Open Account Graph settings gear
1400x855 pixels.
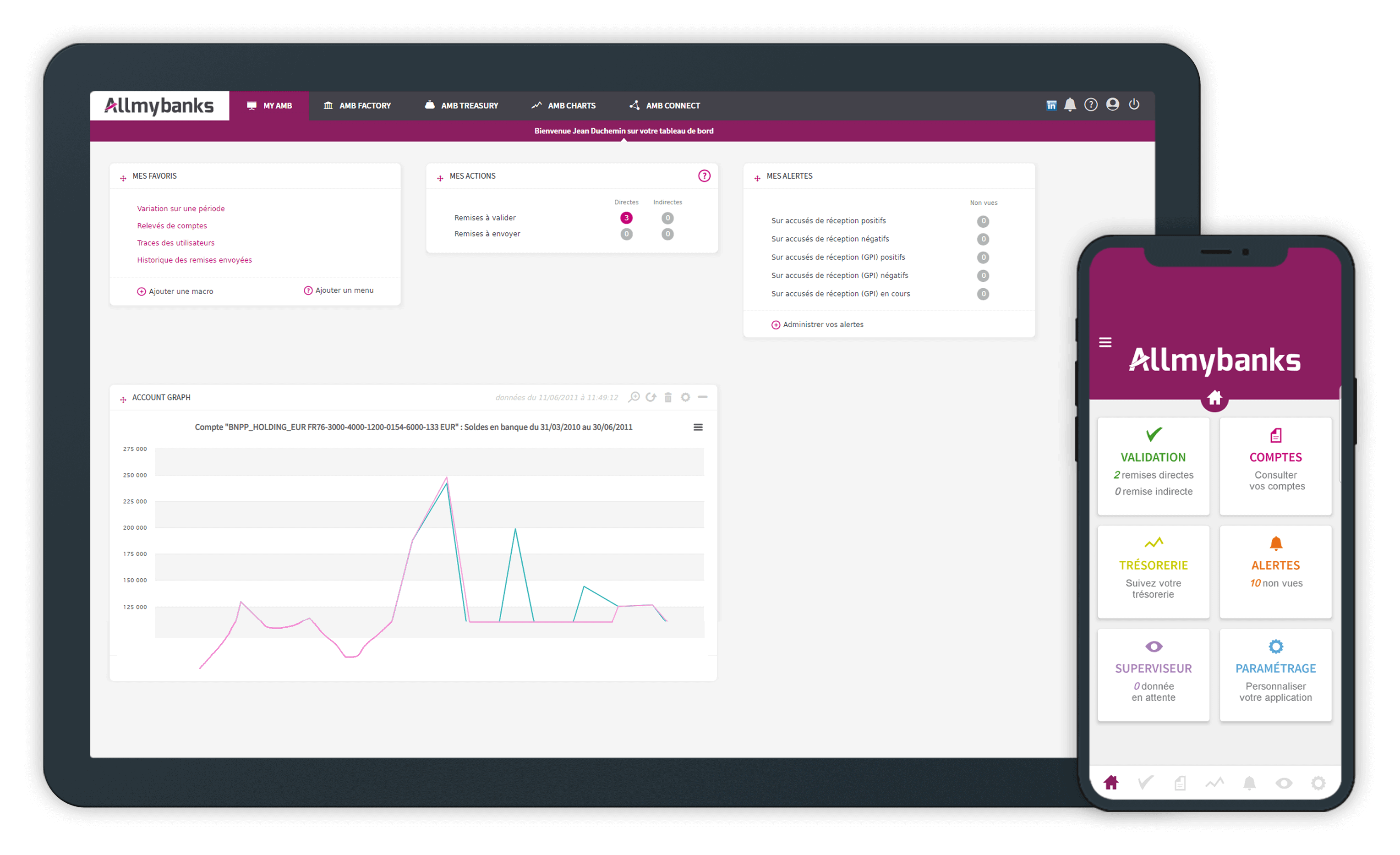686,397
